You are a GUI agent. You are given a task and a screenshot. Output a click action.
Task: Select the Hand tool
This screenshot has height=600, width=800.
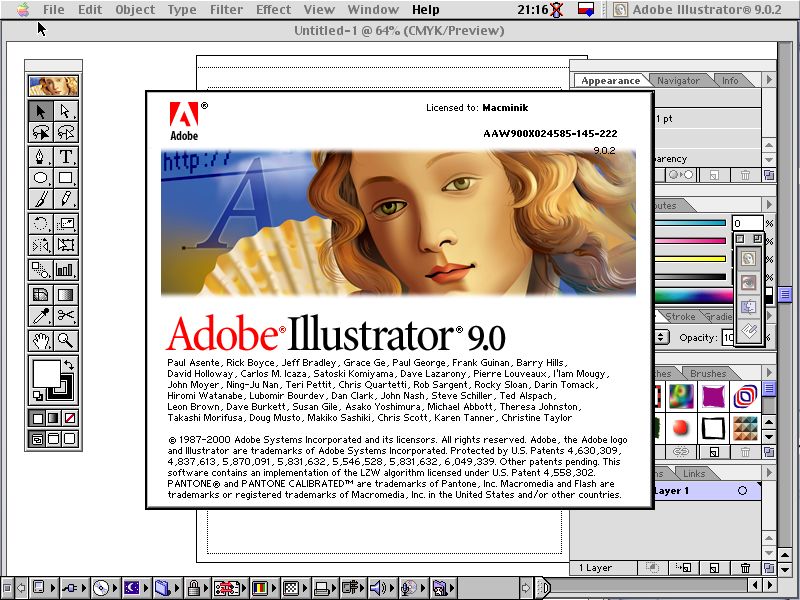tap(41, 340)
